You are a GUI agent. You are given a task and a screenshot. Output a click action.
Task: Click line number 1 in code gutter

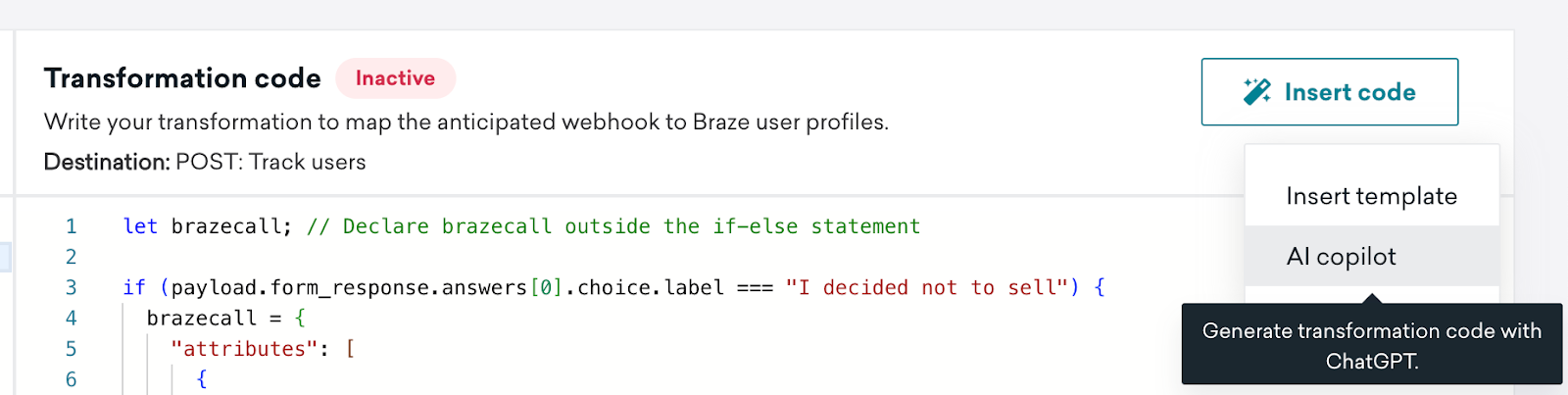coord(71,226)
